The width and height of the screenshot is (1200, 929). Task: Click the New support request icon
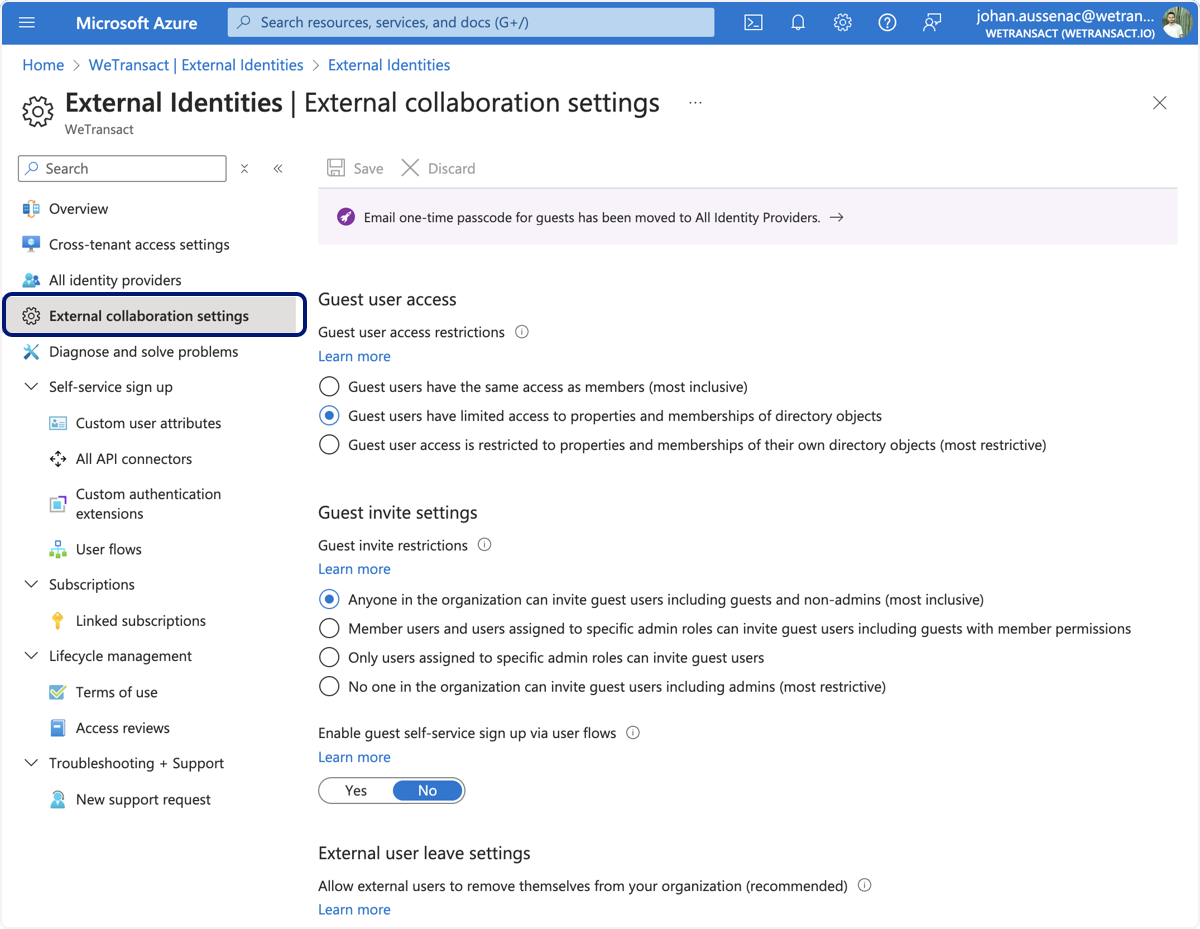pos(58,800)
